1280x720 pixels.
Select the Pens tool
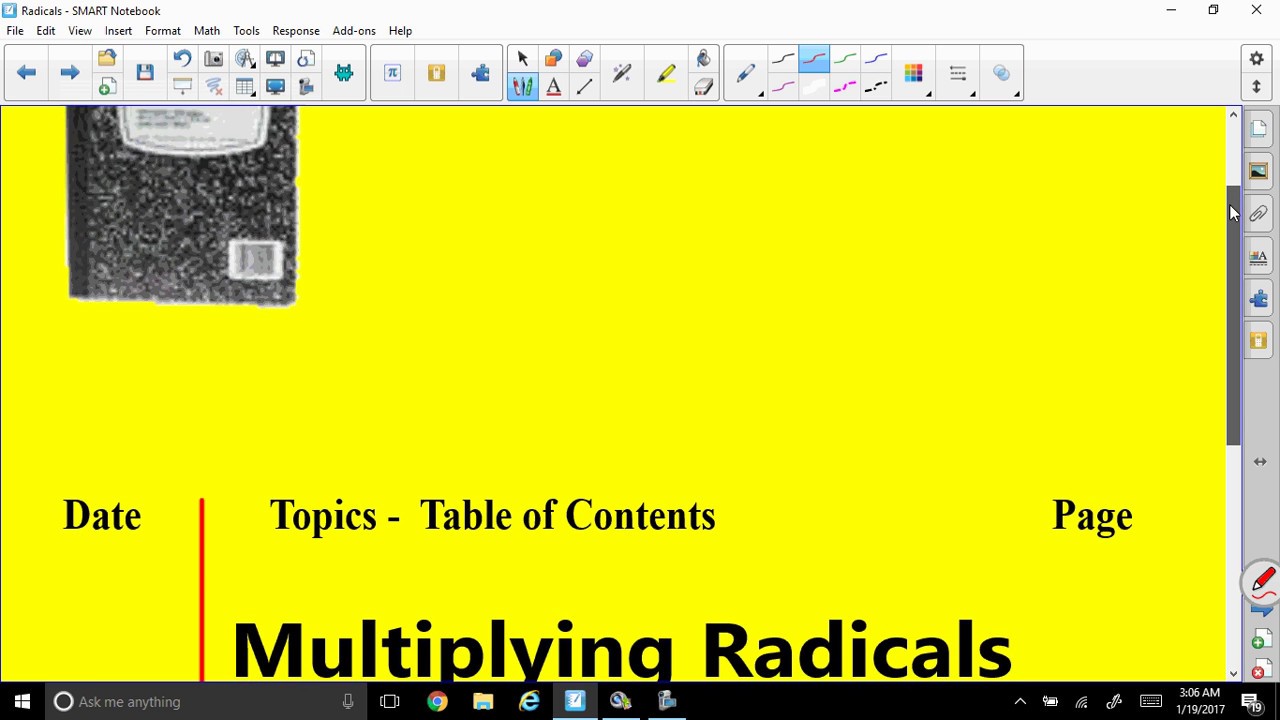point(522,87)
